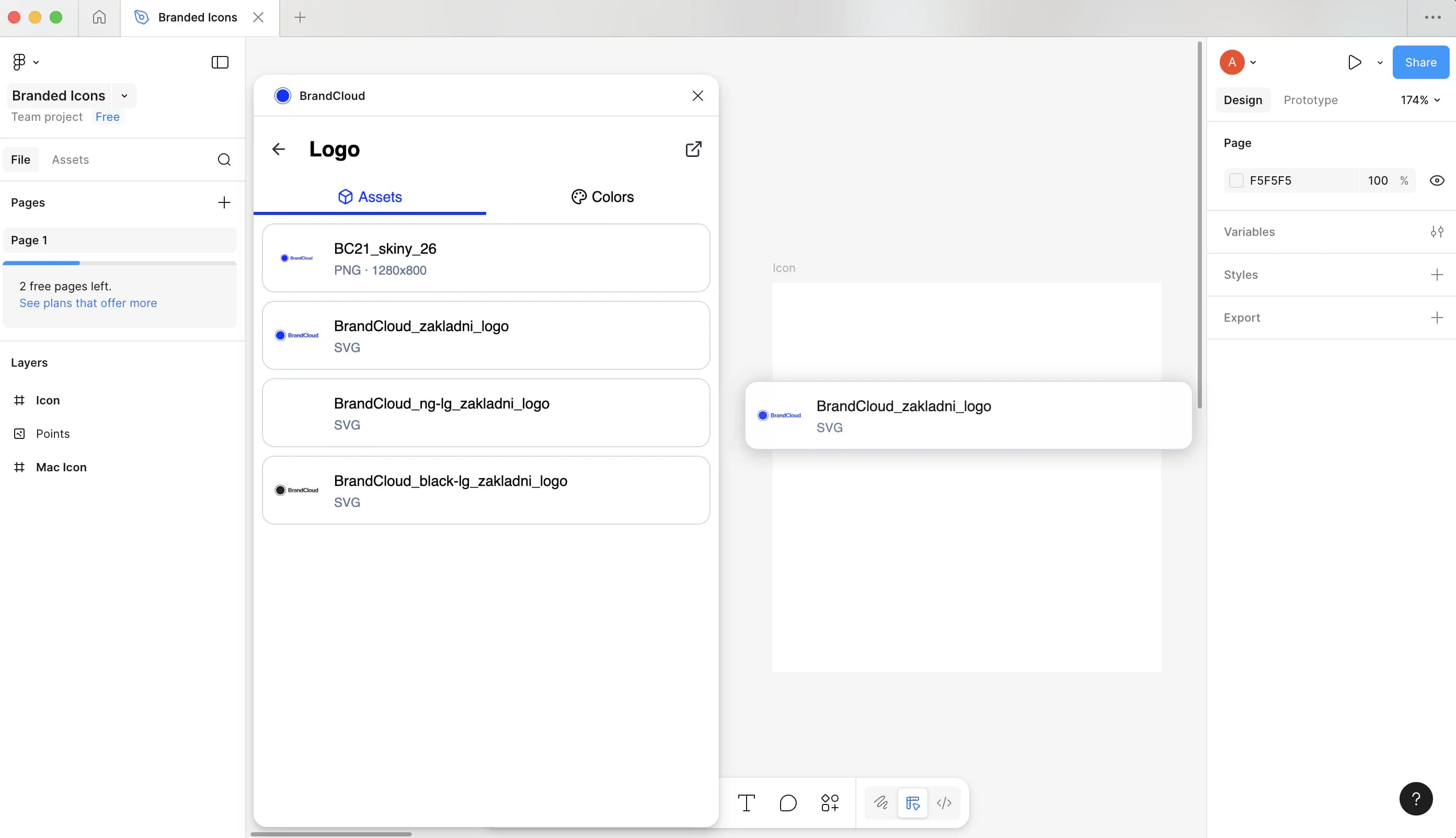Click the F5F5F5 page color swatch
Viewport: 1456px width, 838px height.
click(1236, 180)
